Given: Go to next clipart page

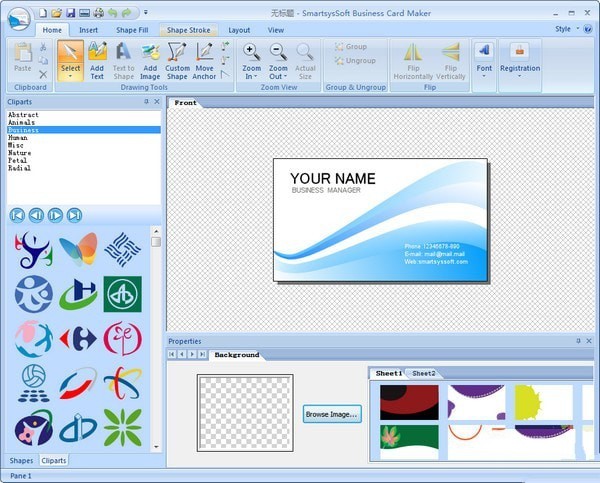Looking at the screenshot, I should click(x=55, y=215).
